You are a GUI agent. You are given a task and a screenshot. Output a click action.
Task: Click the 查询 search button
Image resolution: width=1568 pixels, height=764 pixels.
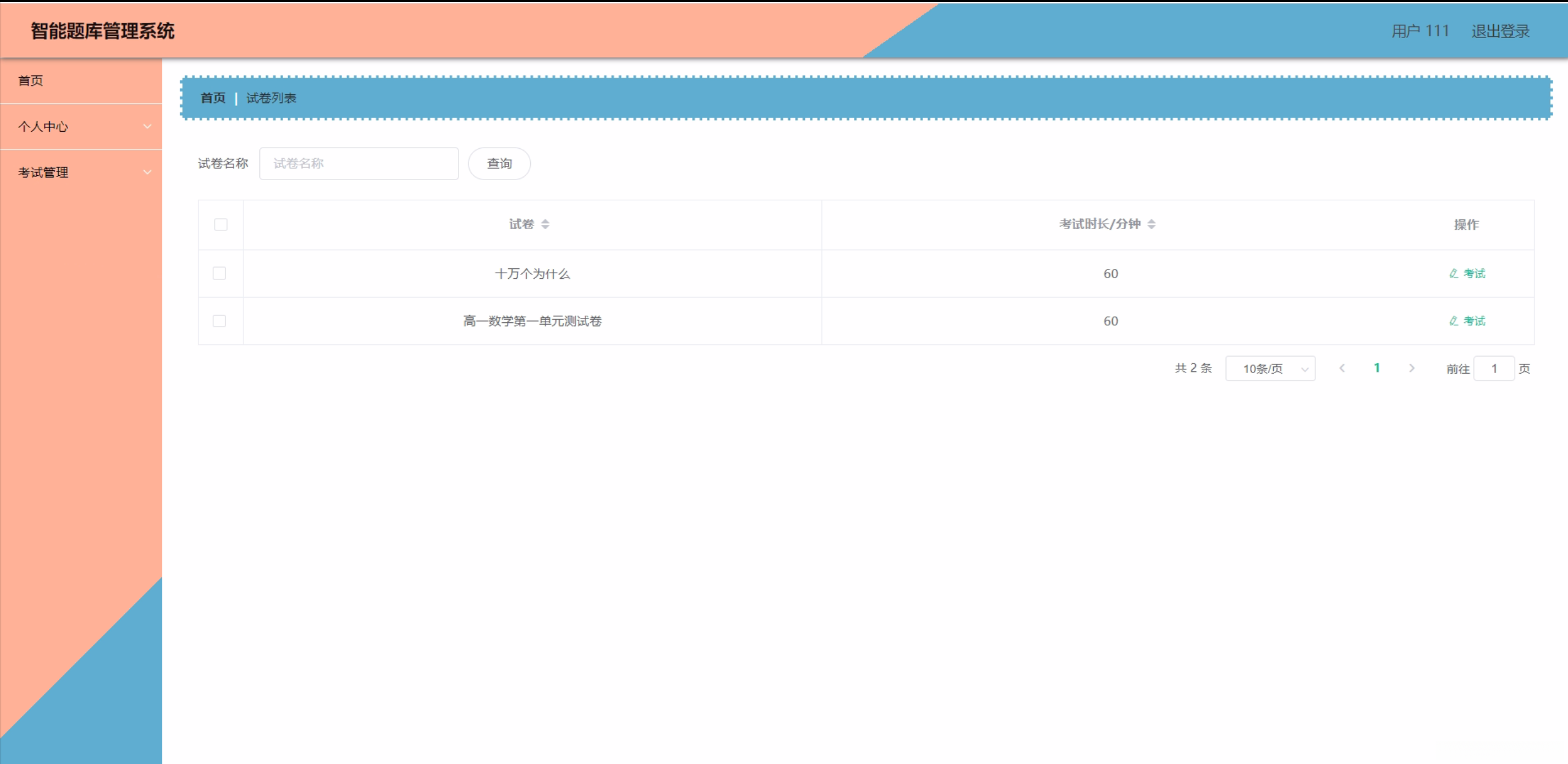click(499, 164)
